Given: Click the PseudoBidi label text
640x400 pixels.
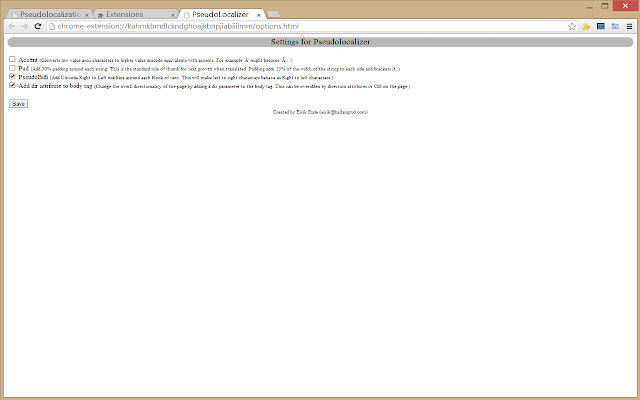Looking at the screenshot, I should tap(33, 77).
